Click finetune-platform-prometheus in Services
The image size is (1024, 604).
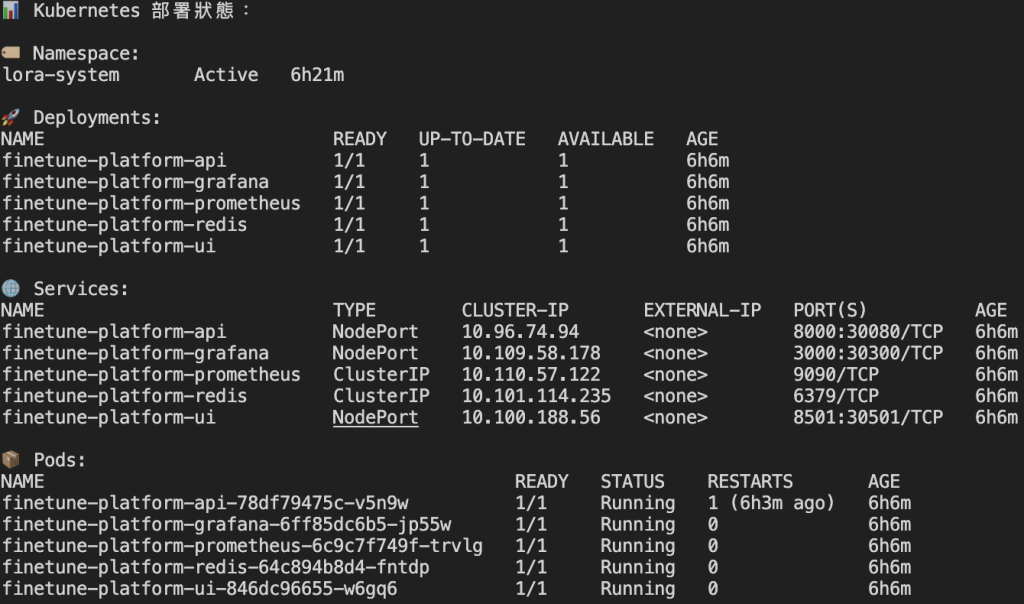[151, 375]
